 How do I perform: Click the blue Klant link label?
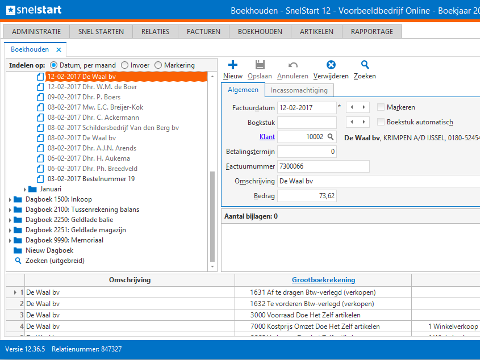267,137
